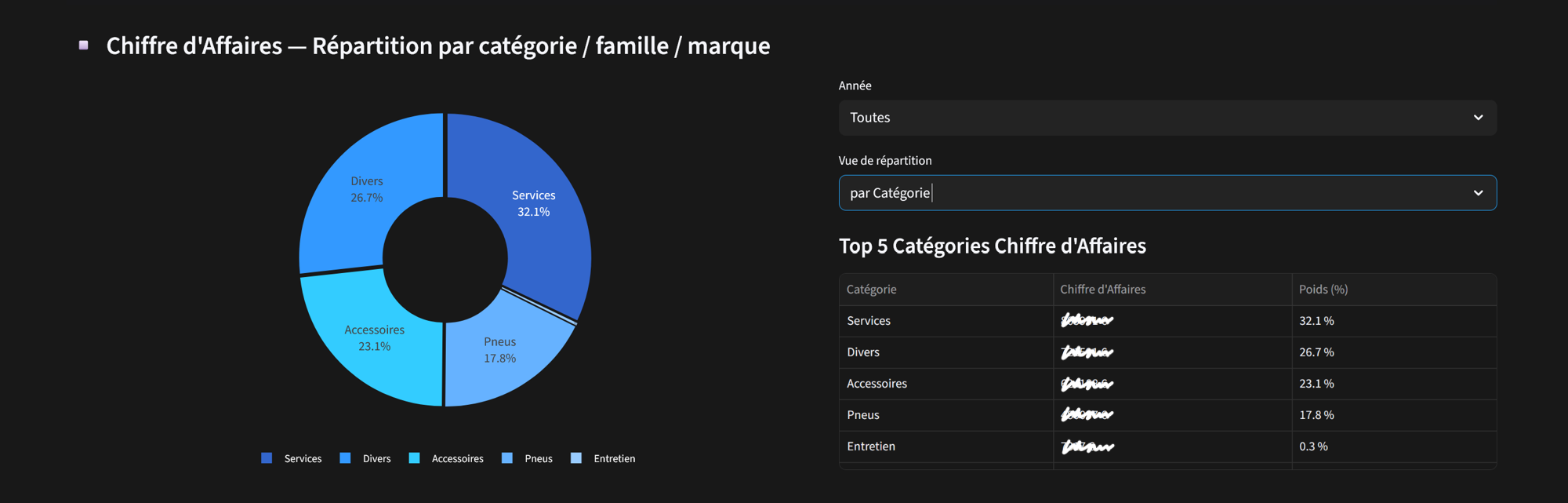Expand the Vue de répartition chevron
The height and width of the screenshot is (503, 1568).
[1478, 193]
